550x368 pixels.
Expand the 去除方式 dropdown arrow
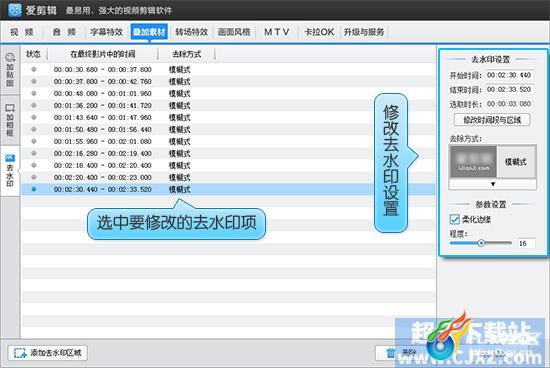(492, 184)
